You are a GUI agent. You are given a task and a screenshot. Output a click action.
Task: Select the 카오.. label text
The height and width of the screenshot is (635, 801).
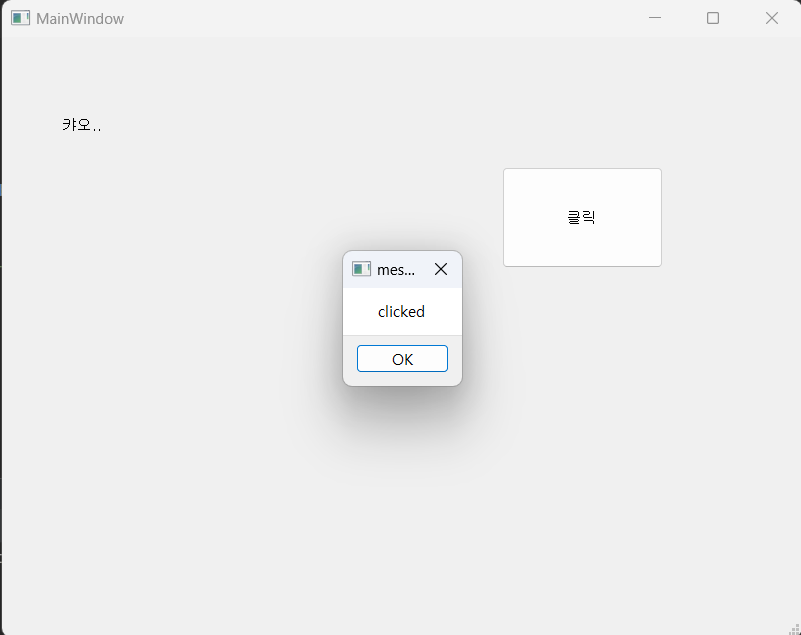[82, 125]
